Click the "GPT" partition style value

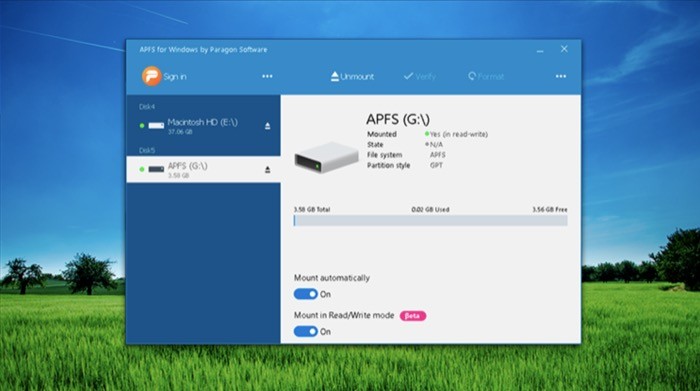tap(436, 165)
